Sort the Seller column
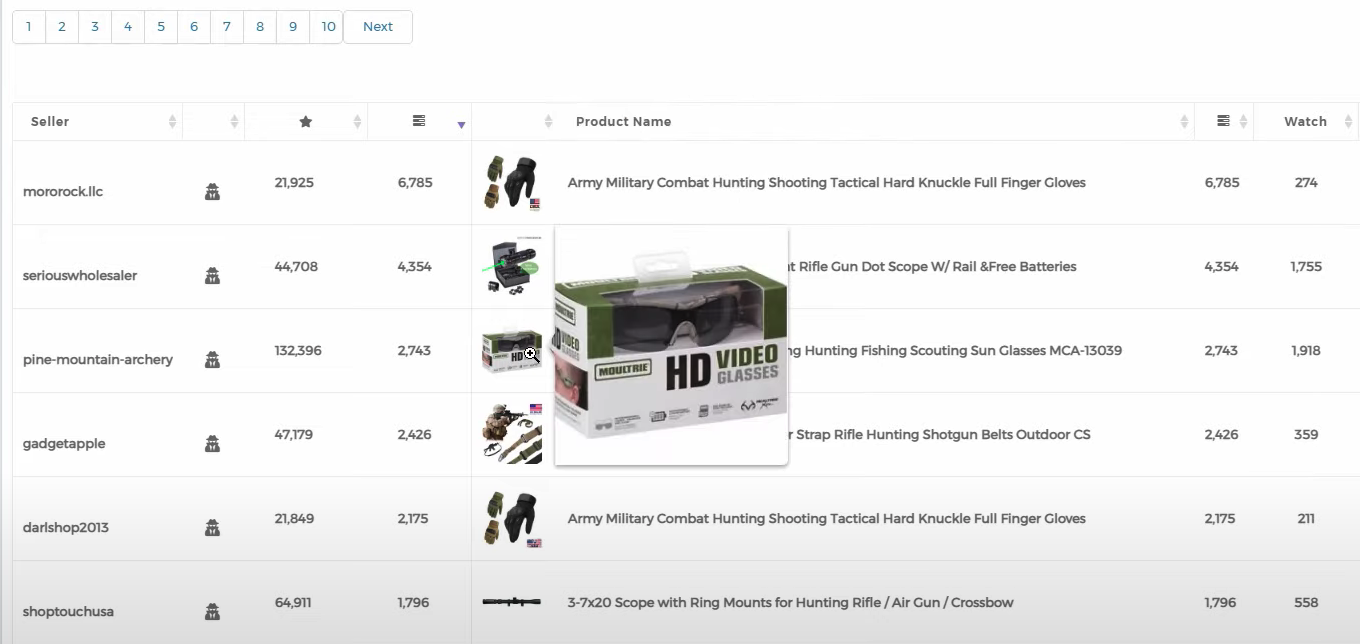Image resolution: width=1360 pixels, height=644 pixels. pos(50,122)
